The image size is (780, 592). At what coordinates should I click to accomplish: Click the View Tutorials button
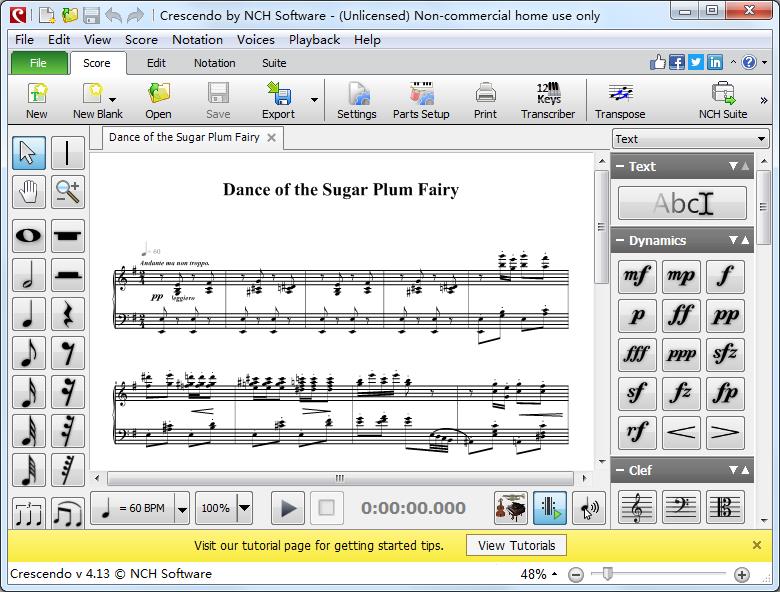click(x=516, y=545)
